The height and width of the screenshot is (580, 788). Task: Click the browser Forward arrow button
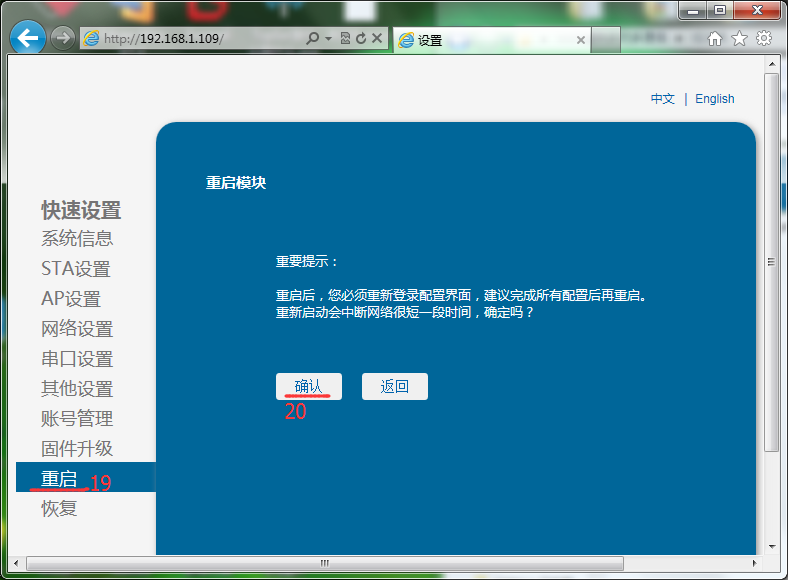pos(62,38)
